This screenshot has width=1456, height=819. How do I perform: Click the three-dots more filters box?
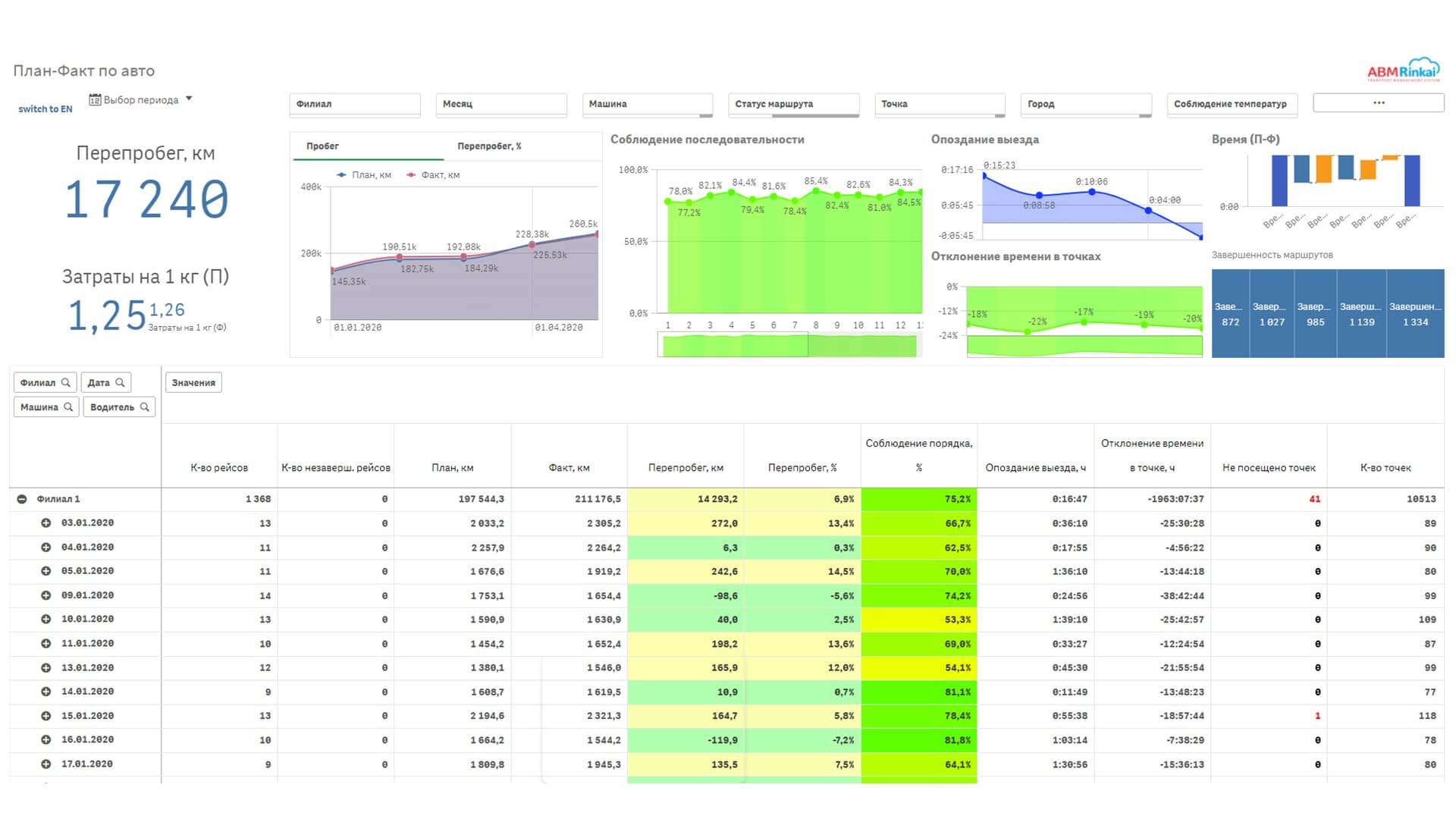[1379, 102]
